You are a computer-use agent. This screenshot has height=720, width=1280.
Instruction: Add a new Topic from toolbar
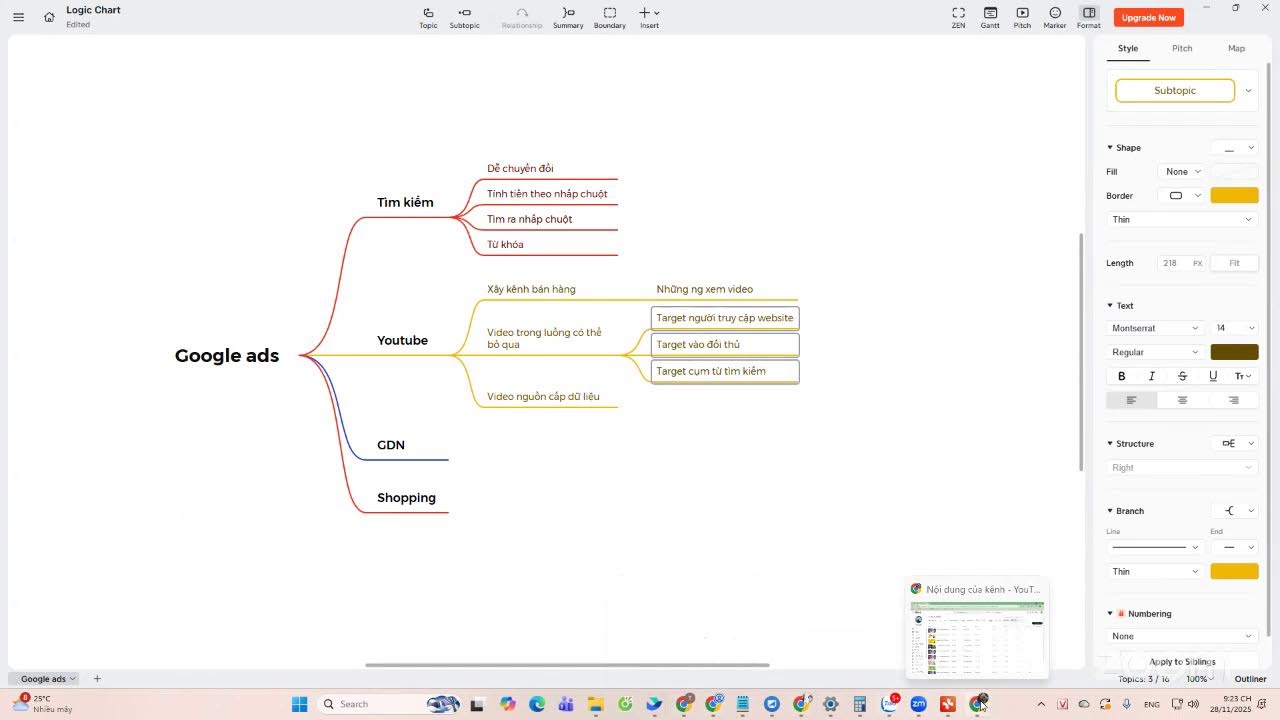click(x=428, y=17)
